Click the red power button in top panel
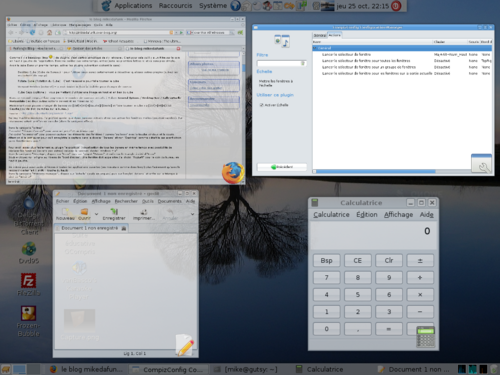 click(x=396, y=6)
